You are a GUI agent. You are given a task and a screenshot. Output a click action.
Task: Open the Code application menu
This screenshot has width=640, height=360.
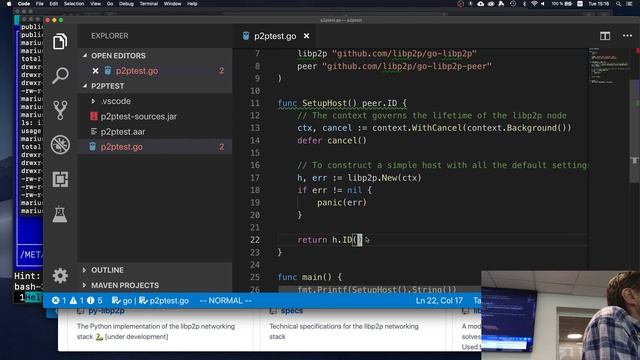(x=24, y=4)
